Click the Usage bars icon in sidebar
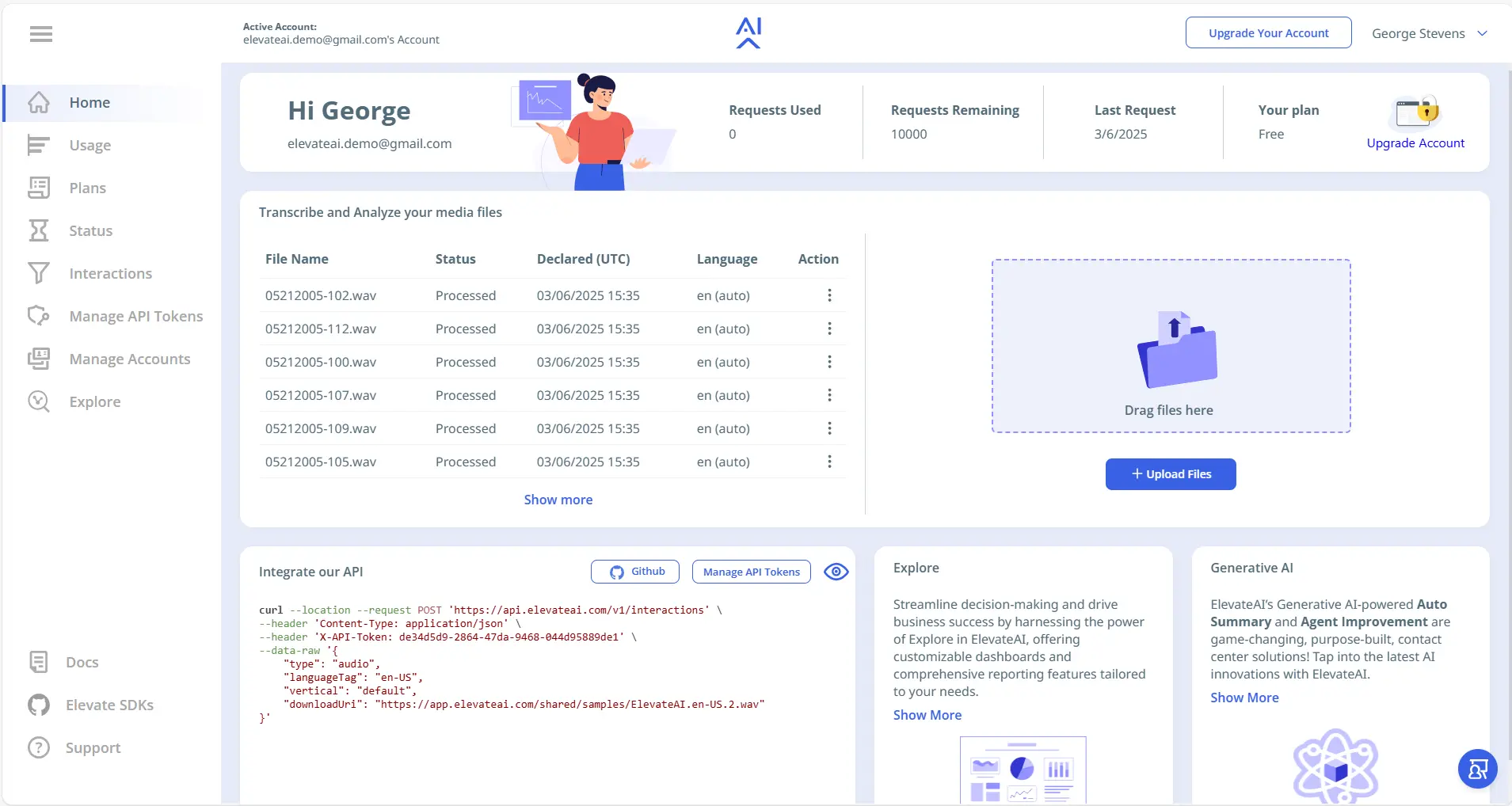1512x806 pixels. point(39,145)
